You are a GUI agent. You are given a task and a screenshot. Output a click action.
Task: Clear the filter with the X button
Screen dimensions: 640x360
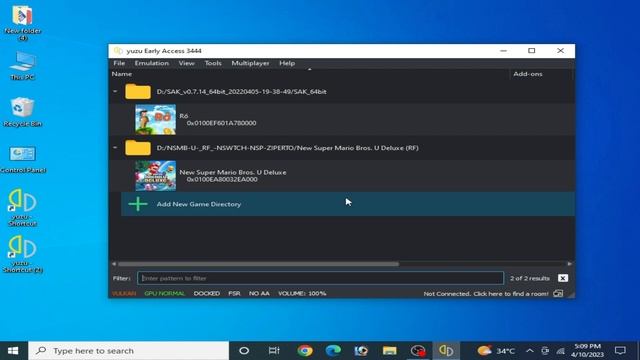[x=562, y=278]
